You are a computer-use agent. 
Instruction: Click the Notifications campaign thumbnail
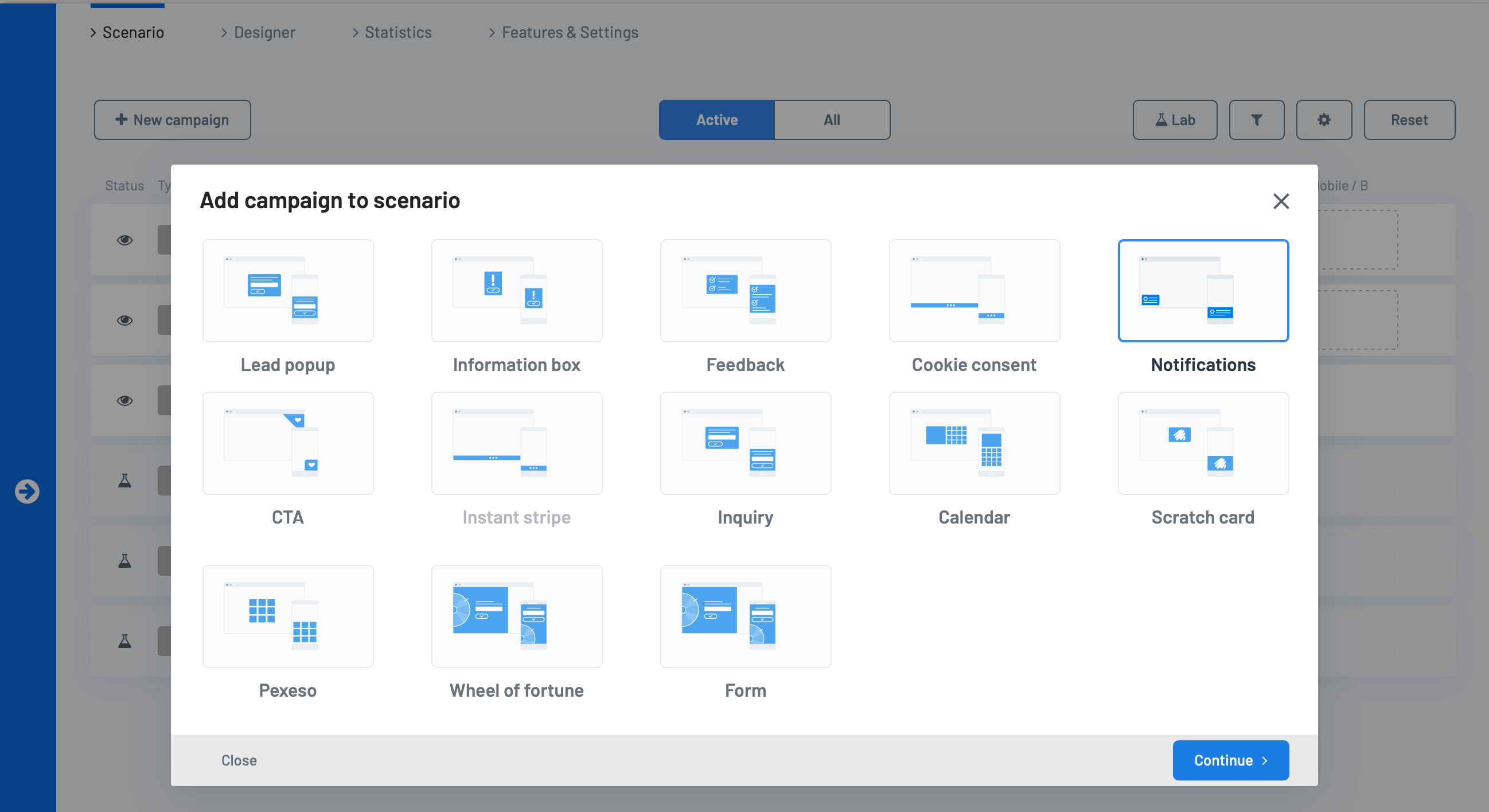point(1203,291)
